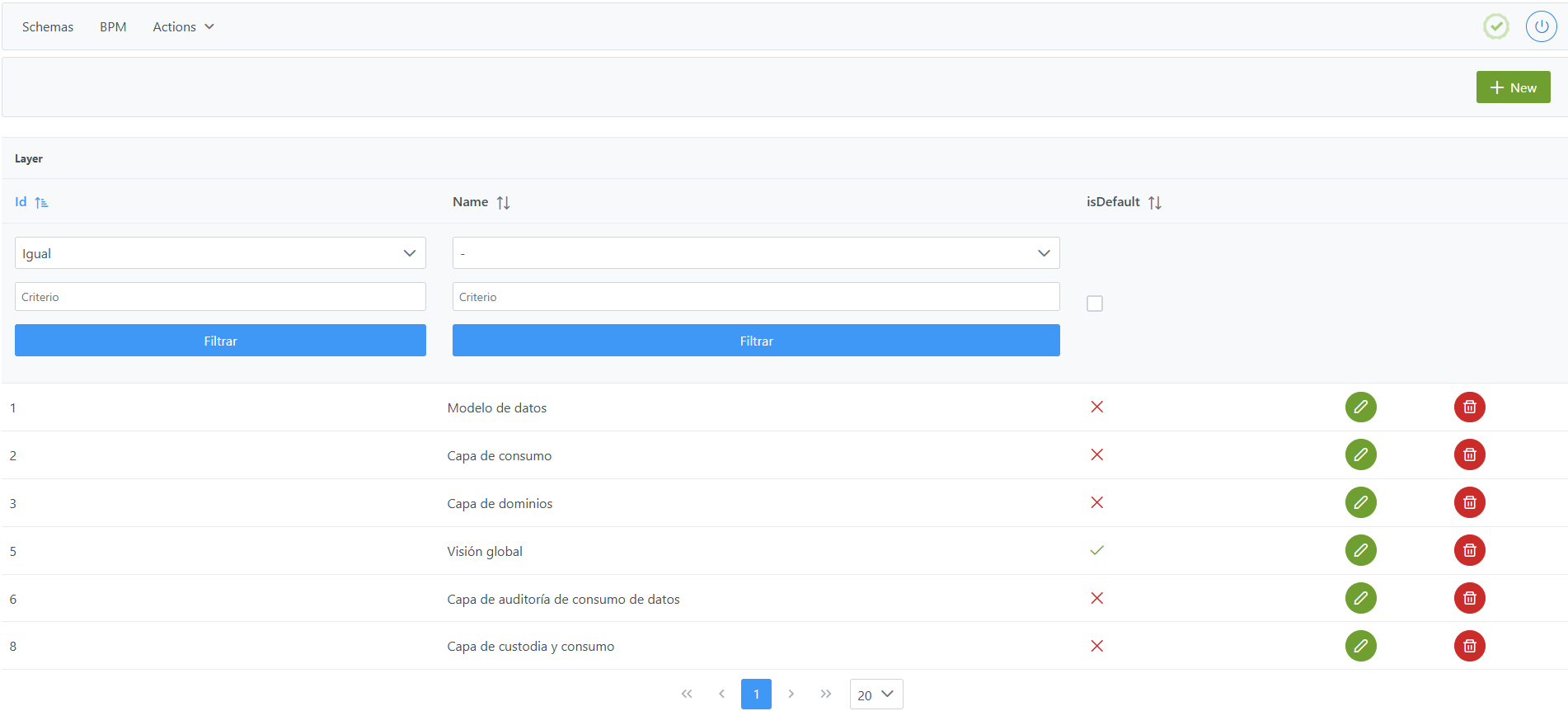Delete Capa de custodia y consumo
Viewport: 1568px width, 711px height.
[1469, 646]
